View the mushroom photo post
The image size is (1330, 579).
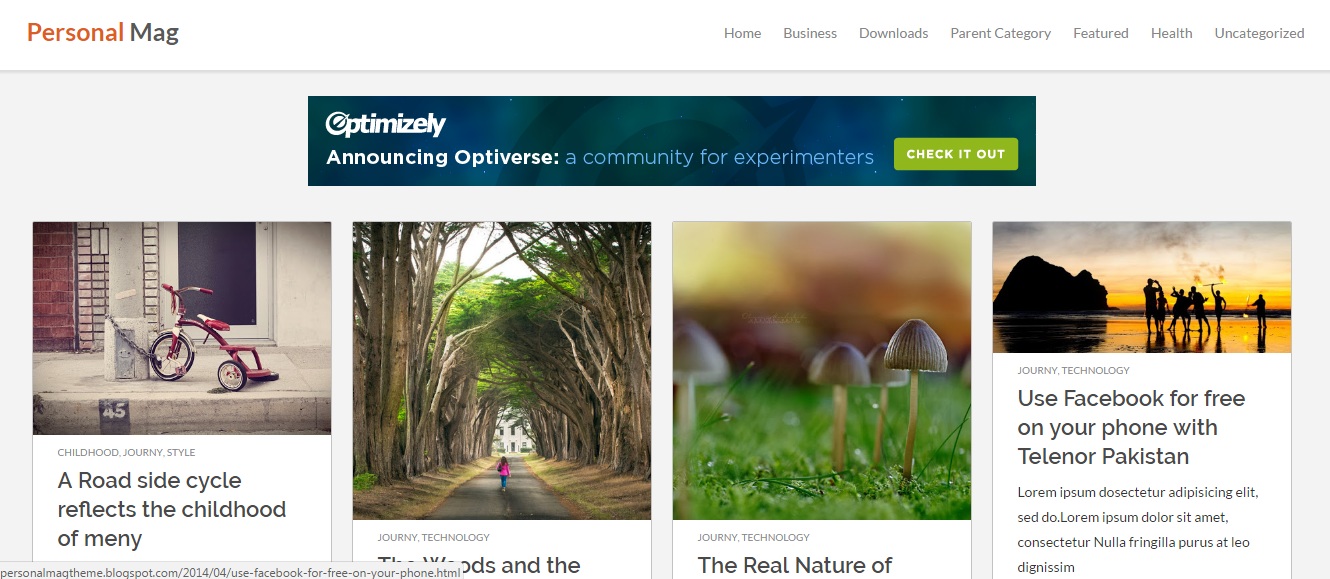coord(822,371)
